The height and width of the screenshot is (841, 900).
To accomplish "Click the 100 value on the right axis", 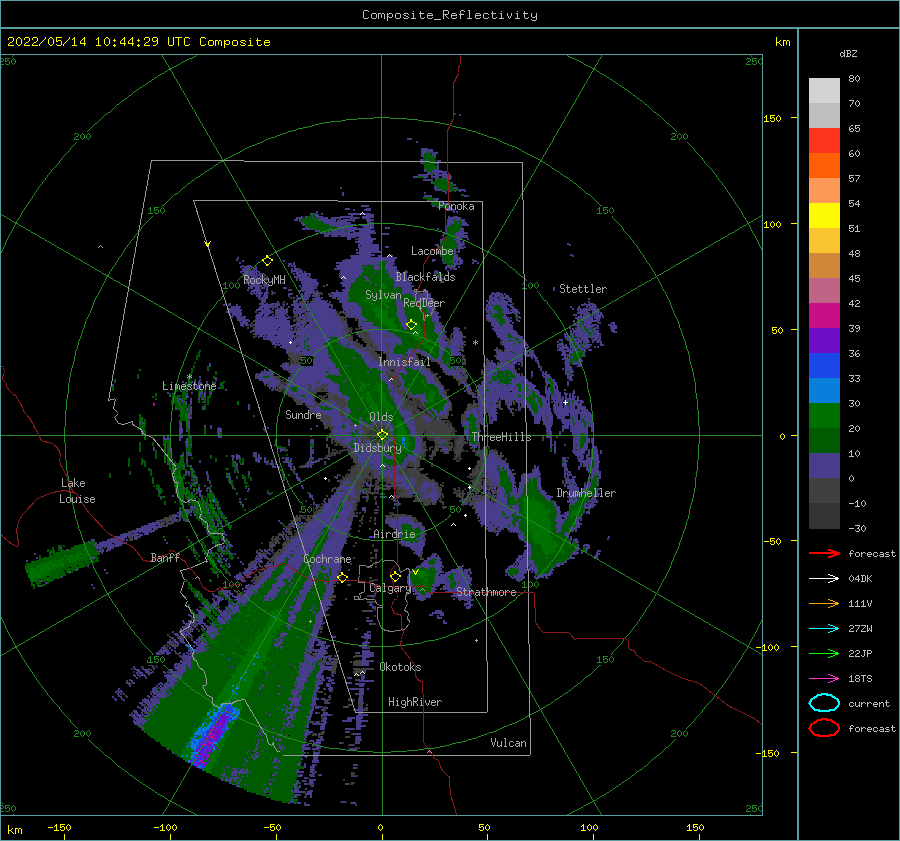I will coord(773,224).
